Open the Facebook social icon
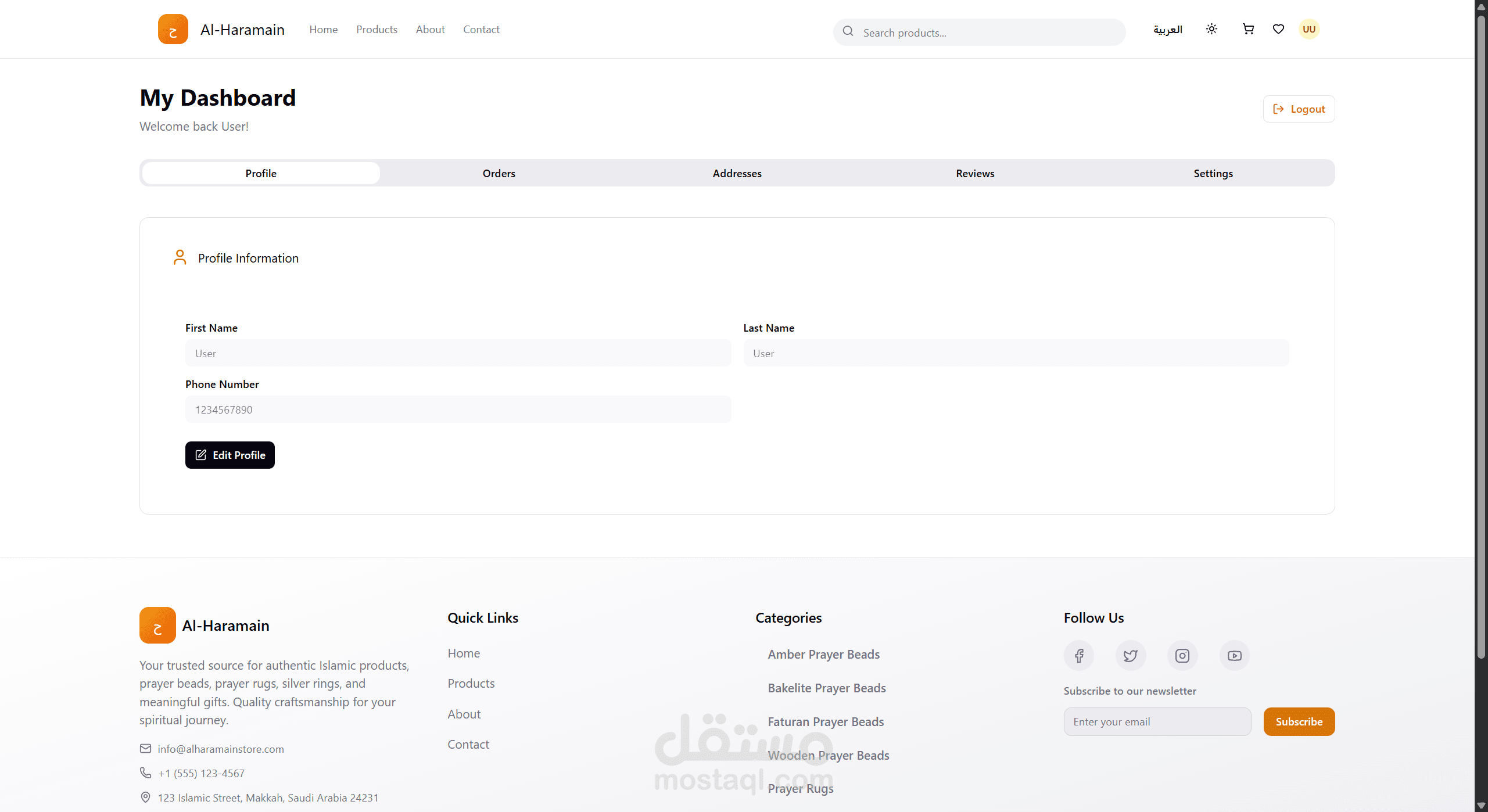The image size is (1488, 812). [1079, 656]
